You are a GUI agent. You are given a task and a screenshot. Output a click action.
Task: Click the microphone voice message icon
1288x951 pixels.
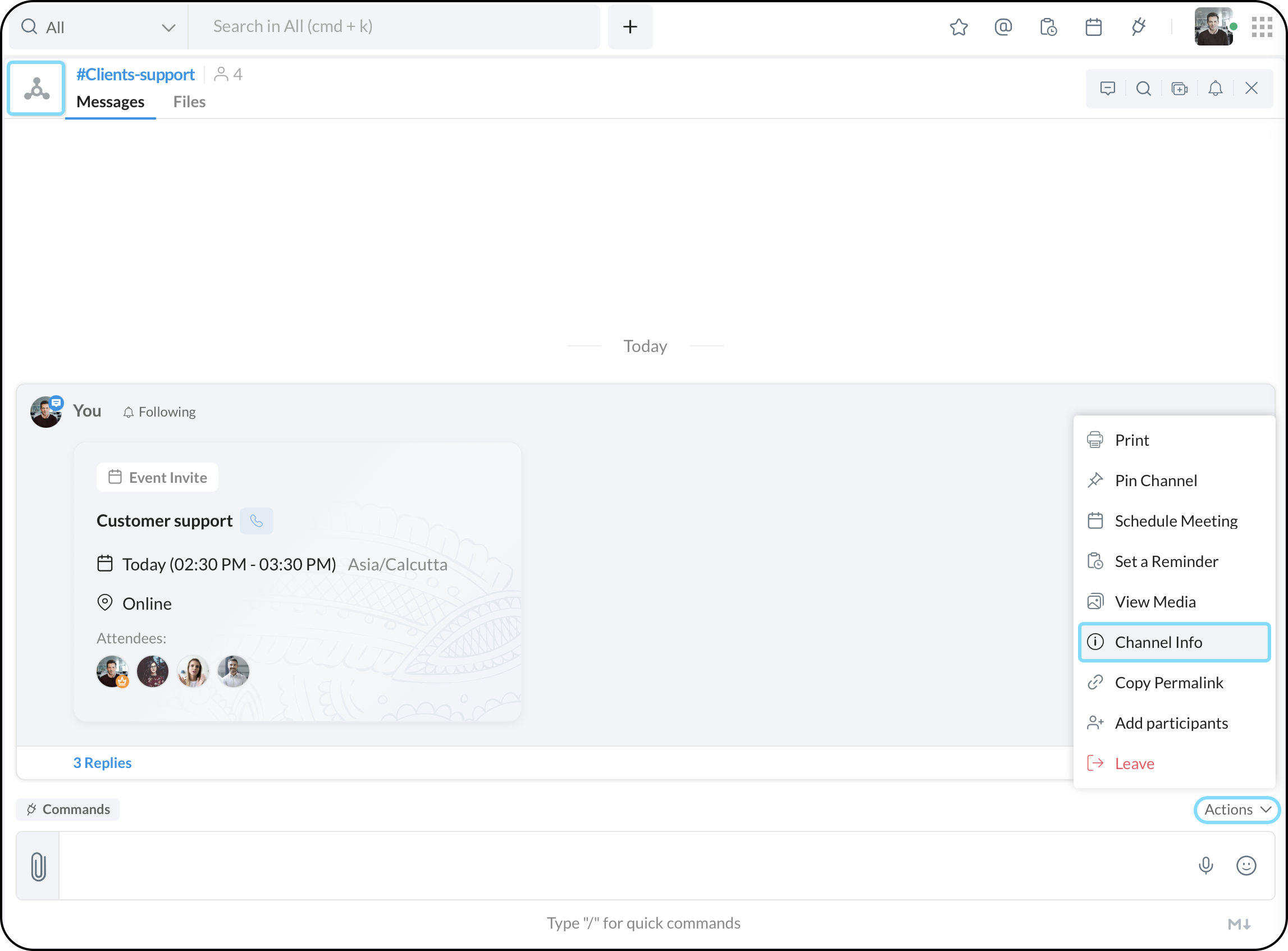coord(1205,865)
